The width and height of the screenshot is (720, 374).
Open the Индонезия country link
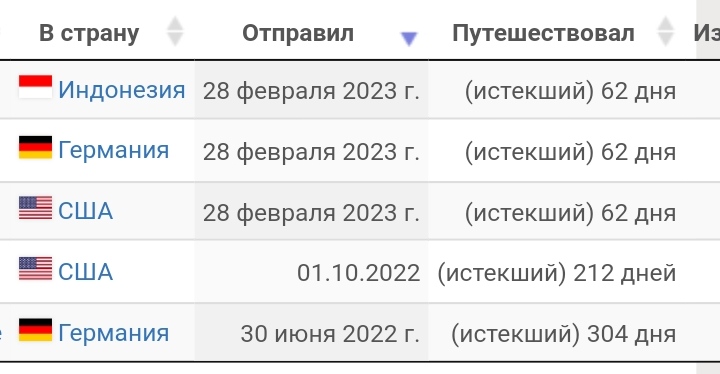coord(122,90)
